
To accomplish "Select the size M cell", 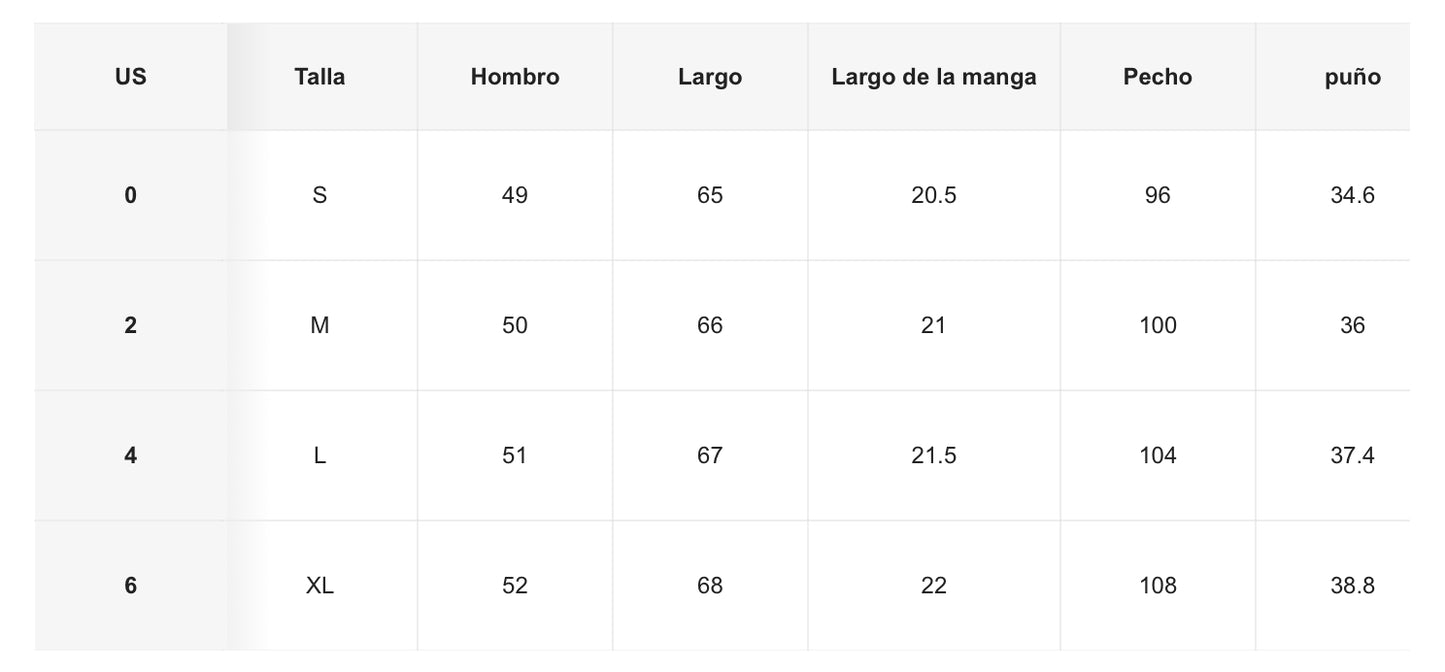I will click(x=320, y=325).
